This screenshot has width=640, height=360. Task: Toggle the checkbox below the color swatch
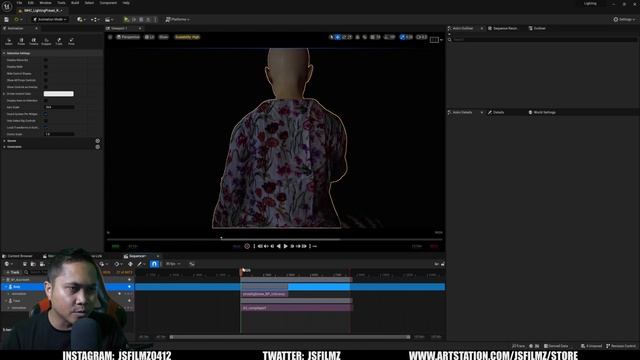click(46, 100)
